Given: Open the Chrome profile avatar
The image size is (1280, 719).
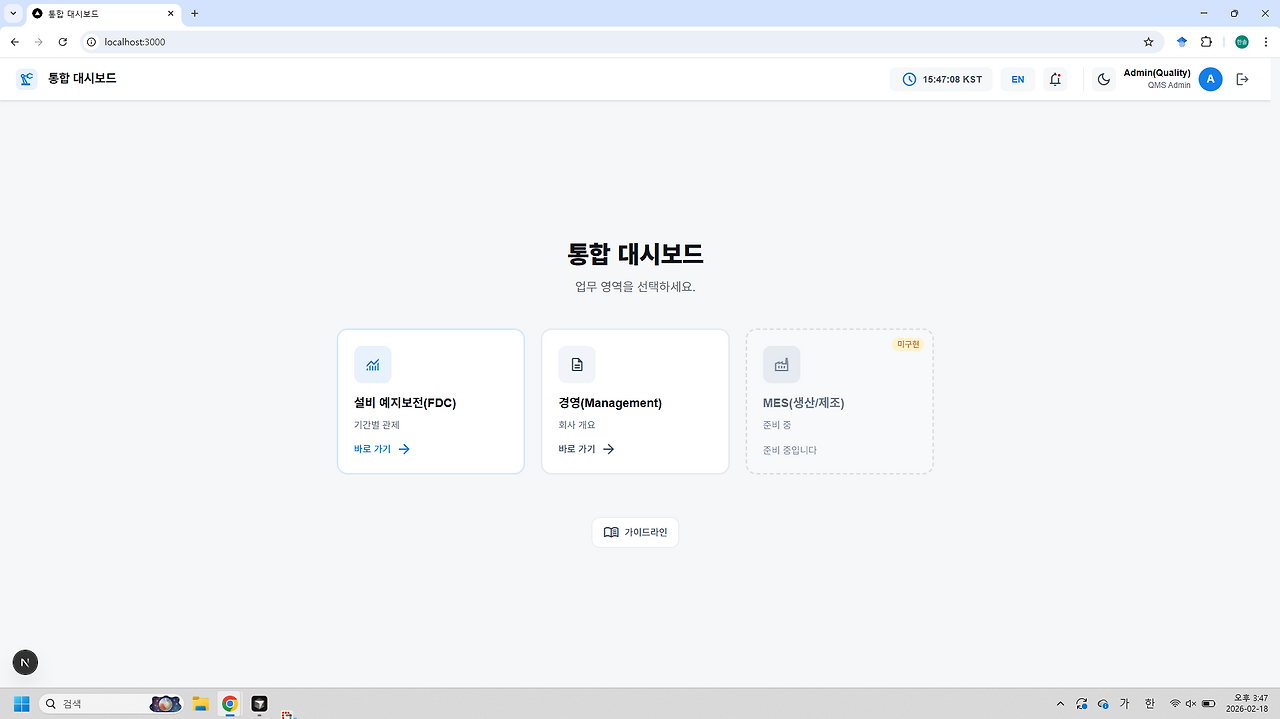Looking at the screenshot, I should click(x=1241, y=42).
